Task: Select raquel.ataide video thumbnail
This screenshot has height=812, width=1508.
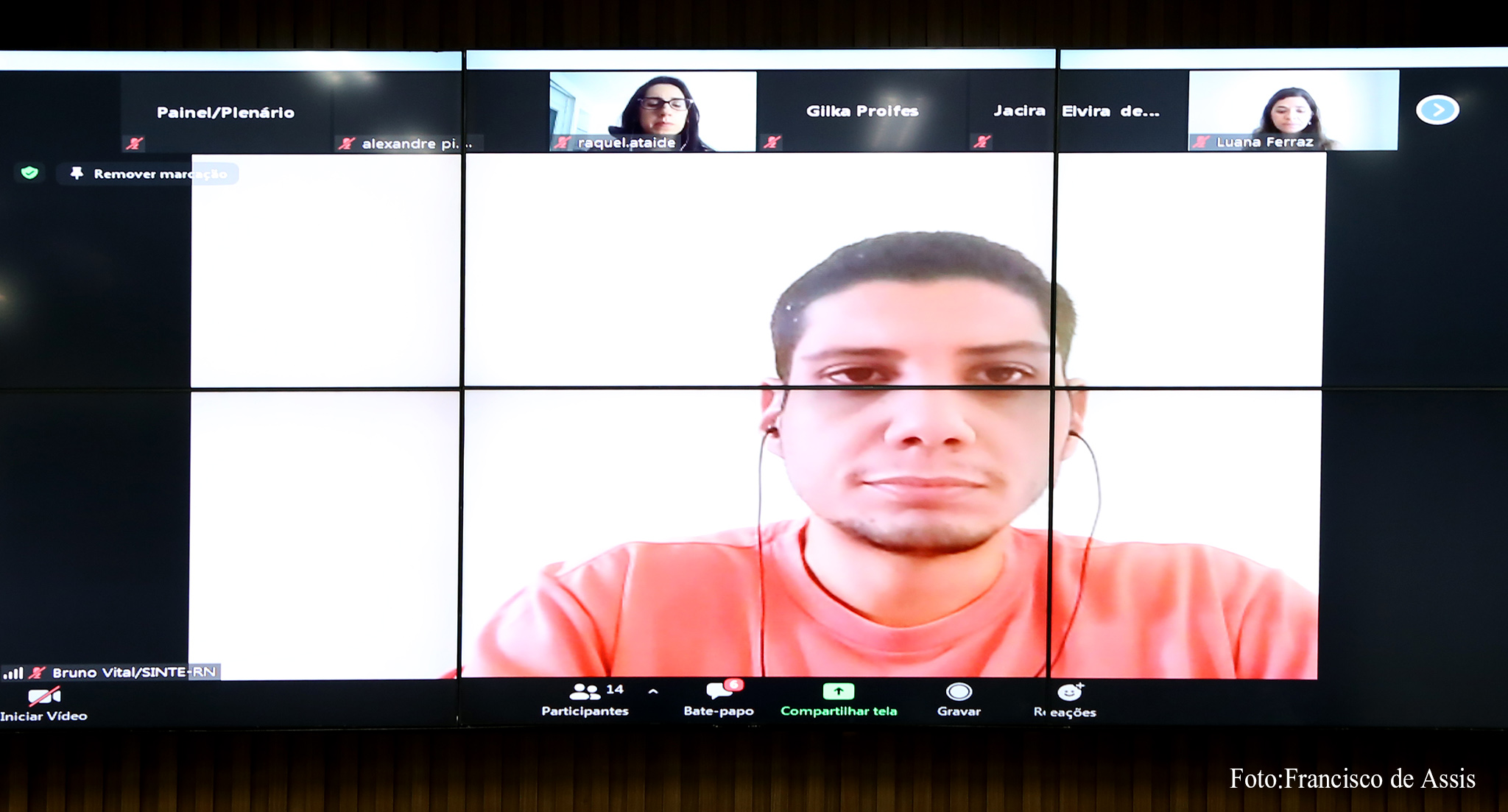Action: [x=652, y=111]
